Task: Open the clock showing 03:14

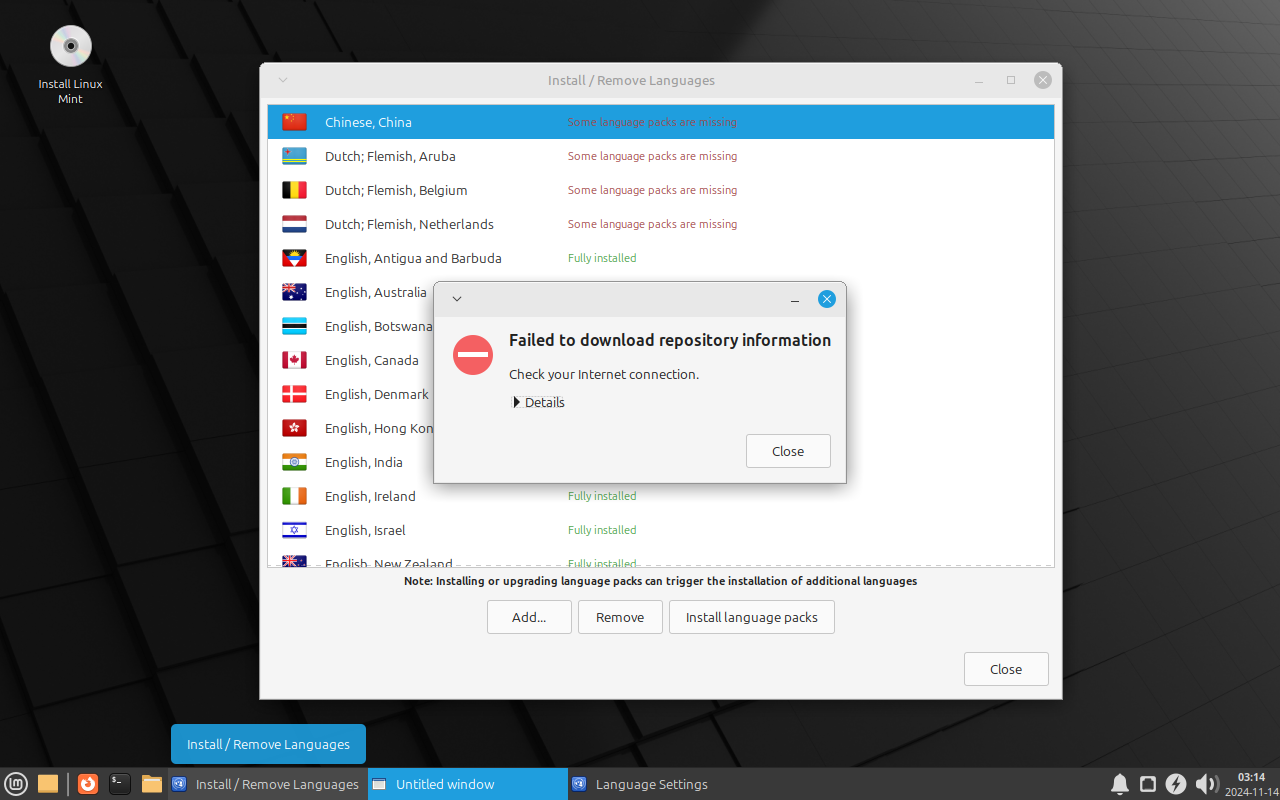Action: tap(1251, 784)
